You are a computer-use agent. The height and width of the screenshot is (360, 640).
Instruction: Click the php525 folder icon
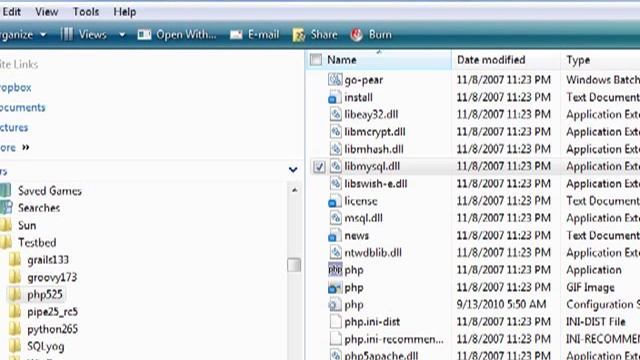pyautogui.click(x=15, y=294)
